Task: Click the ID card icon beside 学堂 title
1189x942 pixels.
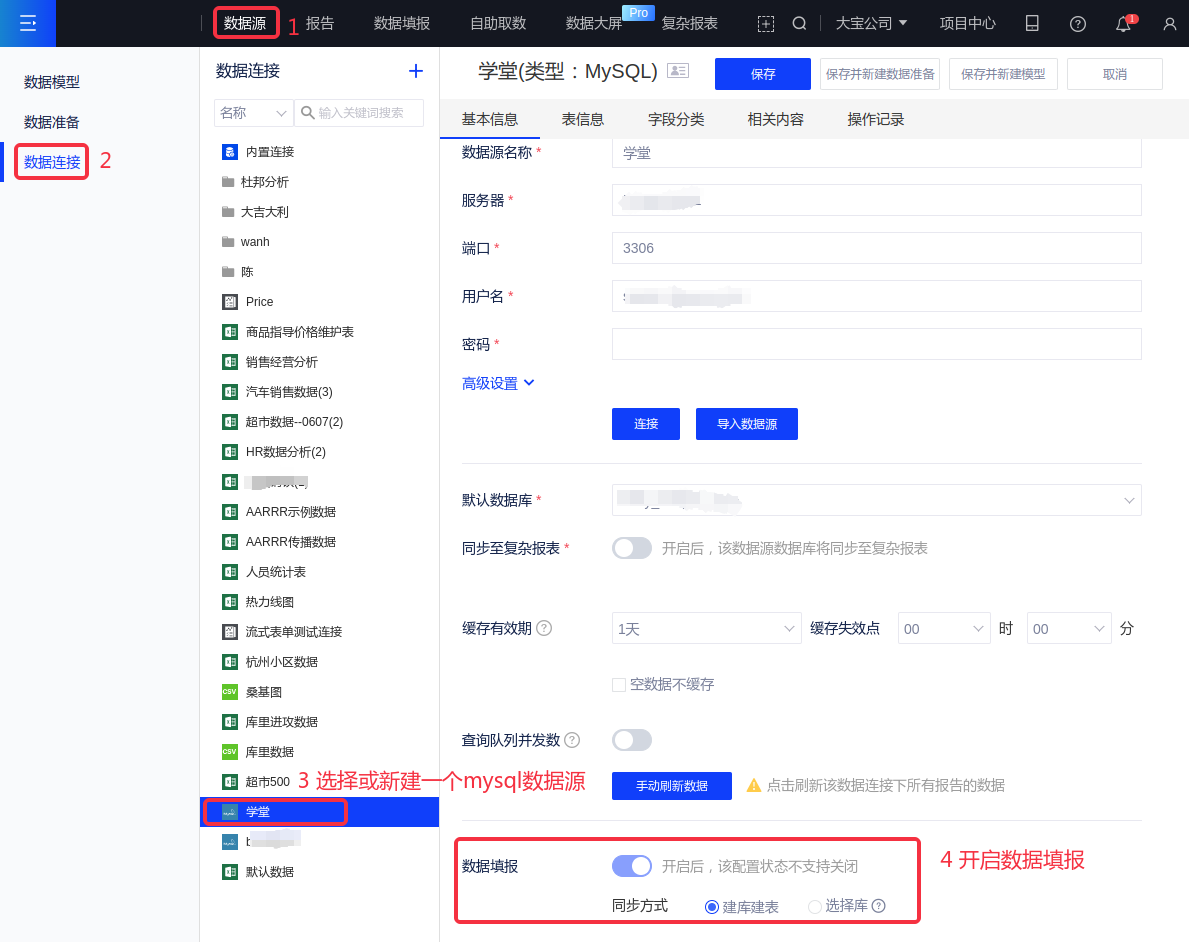Action: 678,71
